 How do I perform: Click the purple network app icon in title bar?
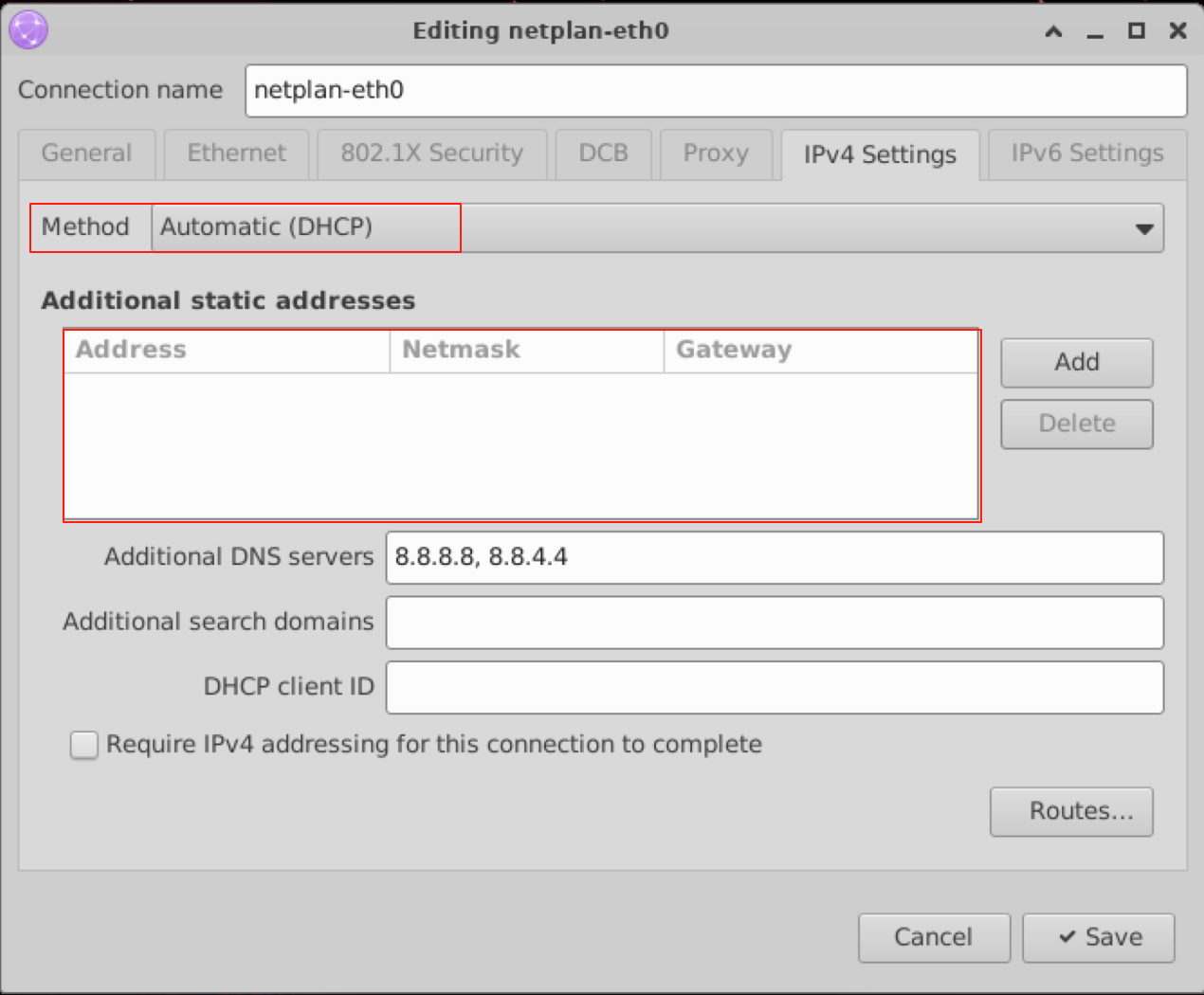click(x=28, y=29)
